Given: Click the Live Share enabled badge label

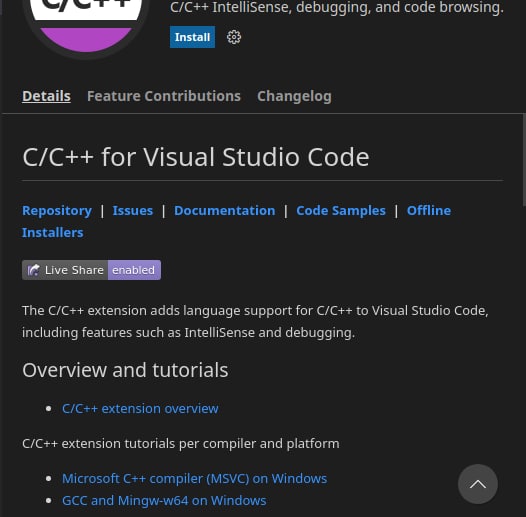Looking at the screenshot, I should point(91,270).
